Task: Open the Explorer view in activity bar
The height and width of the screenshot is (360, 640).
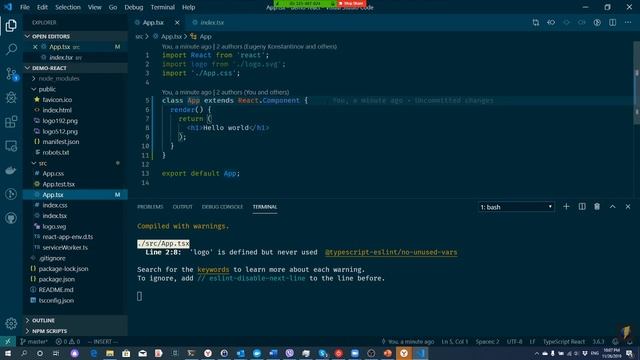Action: tap(11, 26)
